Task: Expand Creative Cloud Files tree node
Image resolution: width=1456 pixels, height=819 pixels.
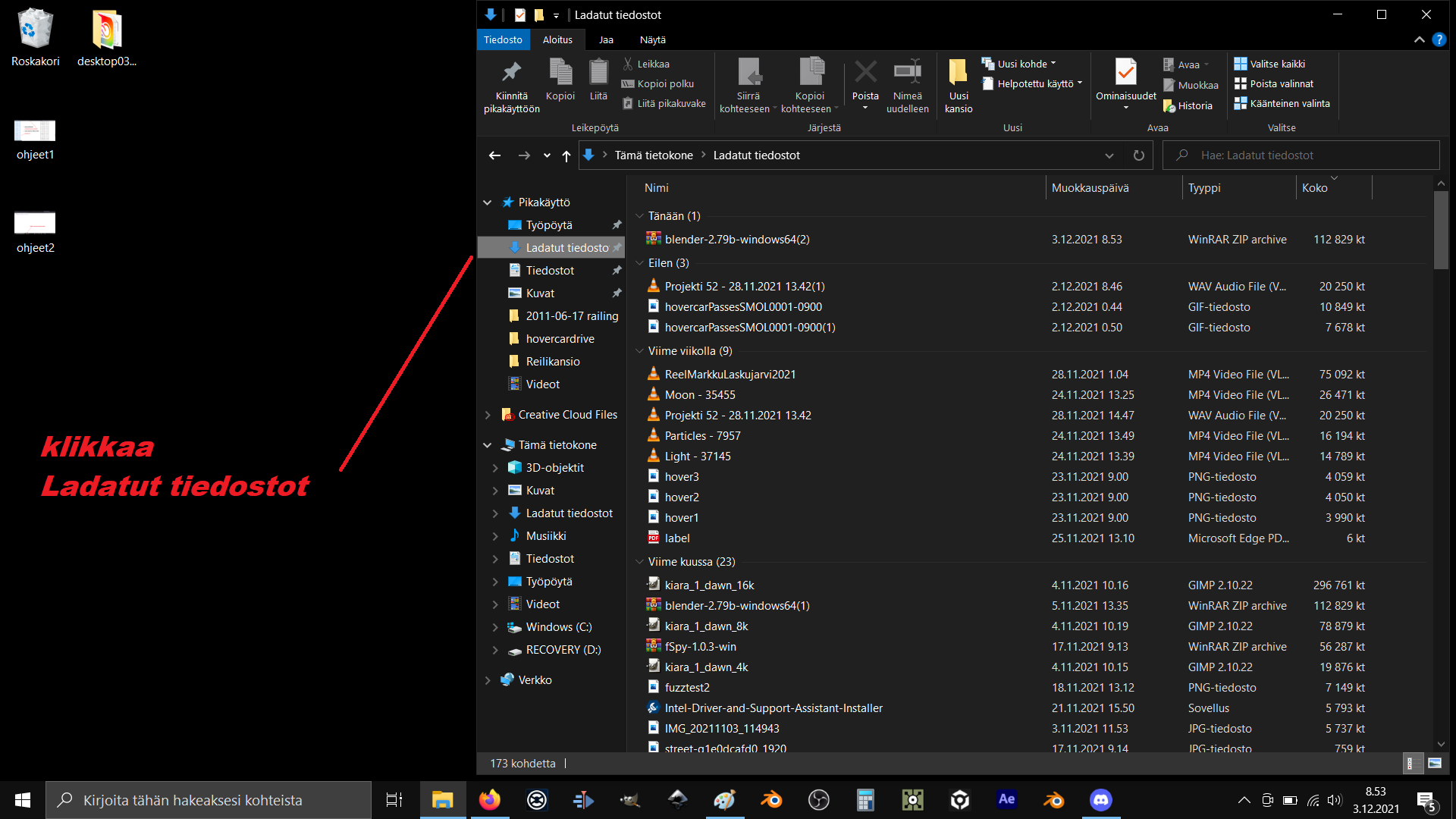Action: [488, 415]
